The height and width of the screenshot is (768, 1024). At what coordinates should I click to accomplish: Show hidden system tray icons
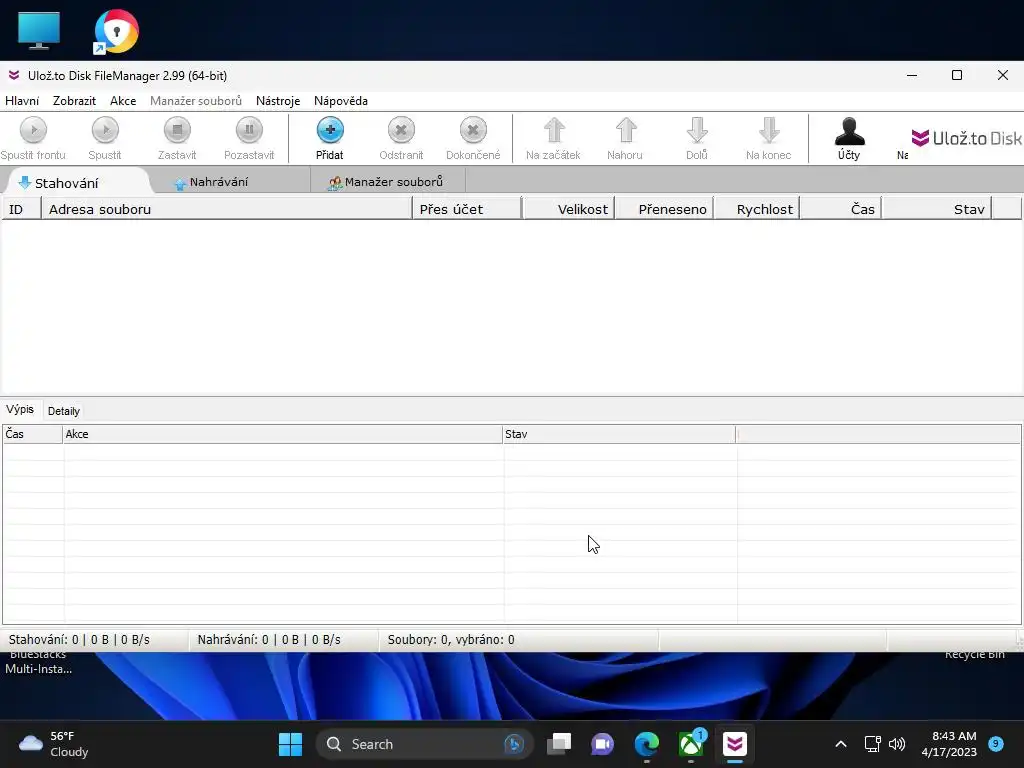(x=841, y=744)
